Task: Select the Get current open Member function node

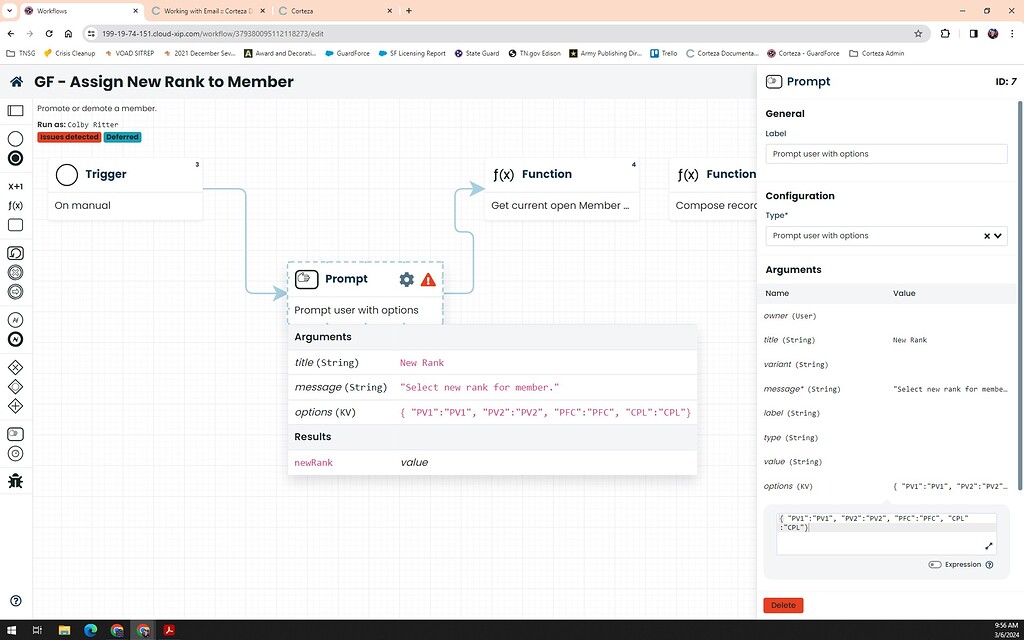Action: (562, 189)
